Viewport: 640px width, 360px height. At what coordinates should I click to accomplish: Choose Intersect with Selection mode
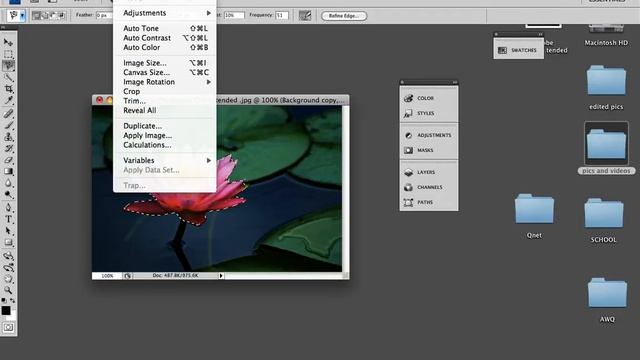click(x=61, y=16)
